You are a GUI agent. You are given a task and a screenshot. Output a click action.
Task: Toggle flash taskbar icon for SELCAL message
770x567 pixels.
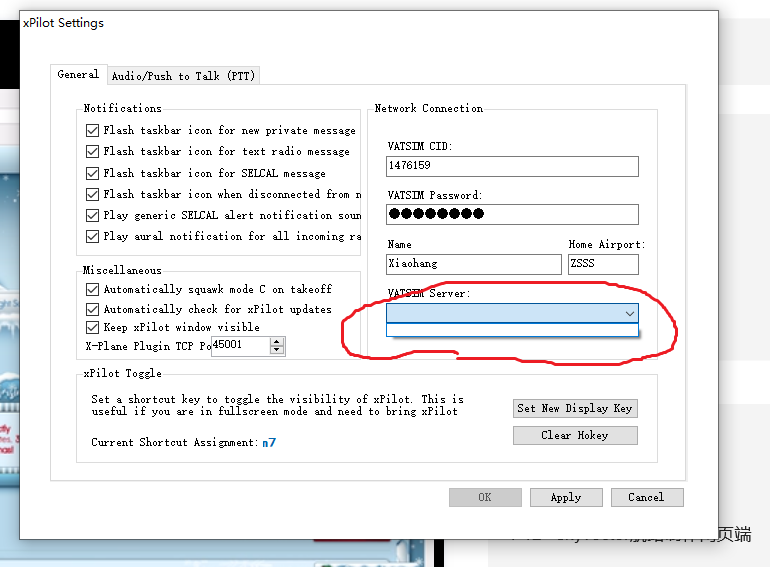coord(92,173)
